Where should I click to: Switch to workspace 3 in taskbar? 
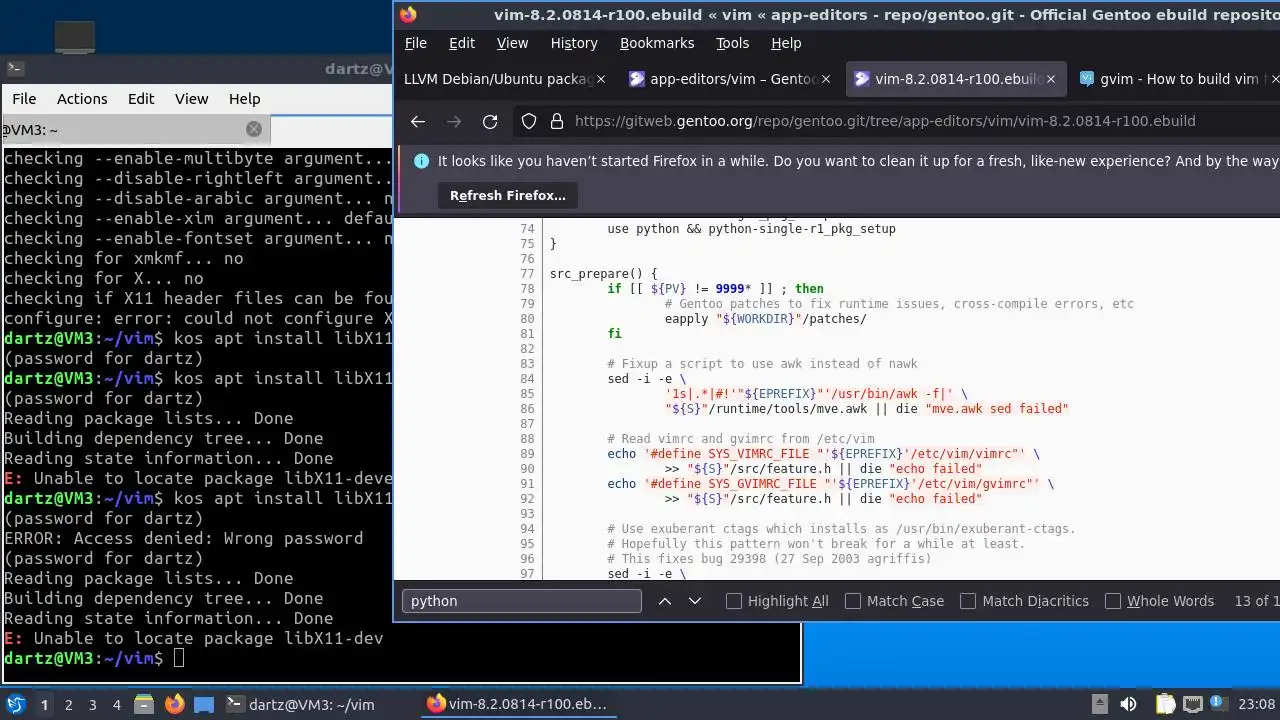tap(92, 704)
